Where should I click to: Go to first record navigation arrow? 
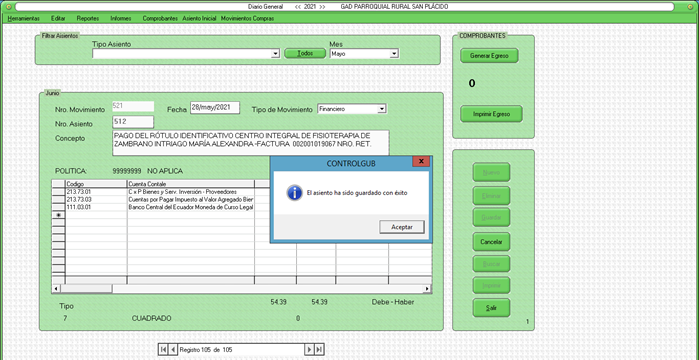(x=164, y=350)
